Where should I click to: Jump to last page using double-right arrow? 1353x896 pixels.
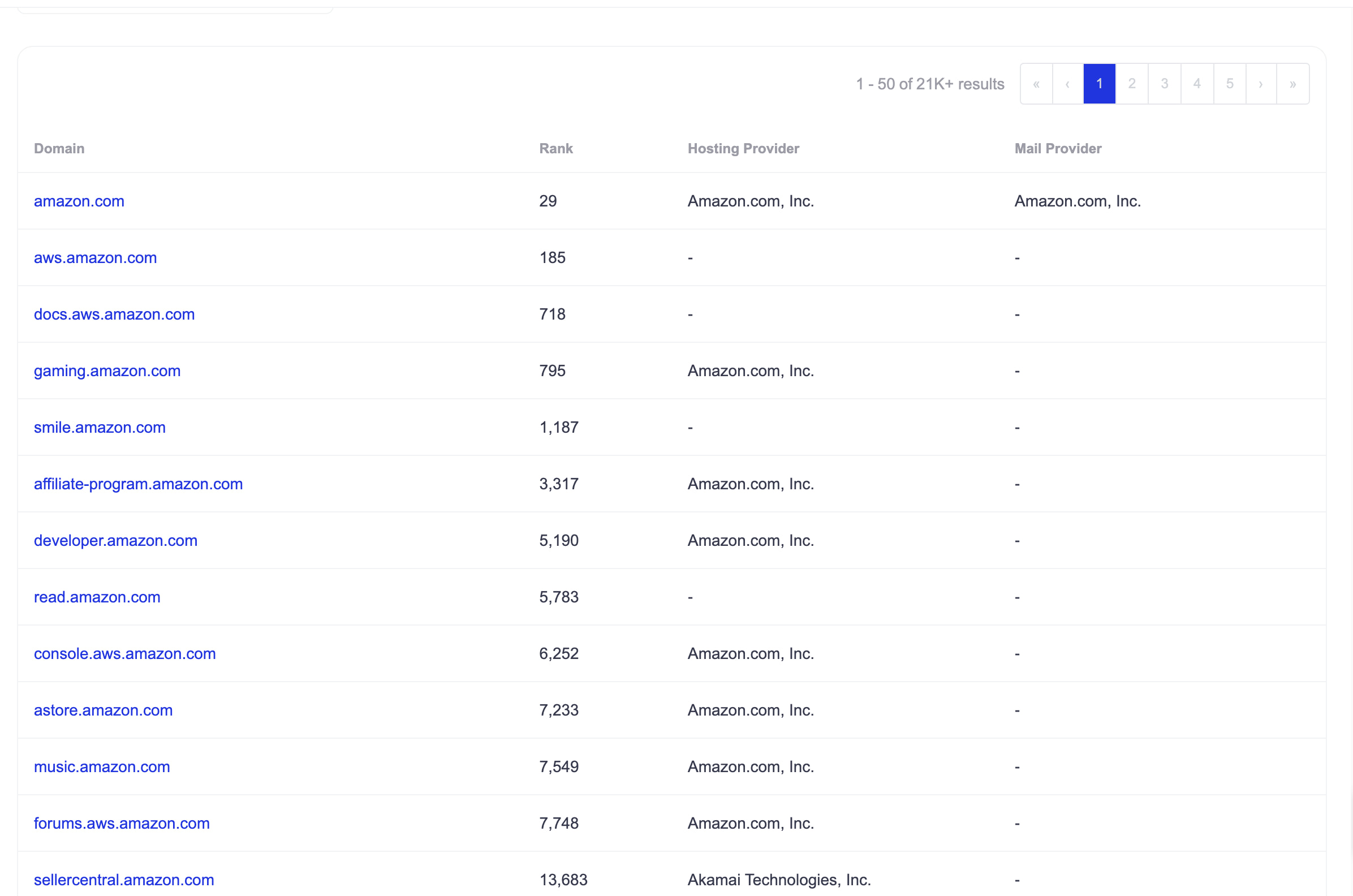pyautogui.click(x=1292, y=84)
